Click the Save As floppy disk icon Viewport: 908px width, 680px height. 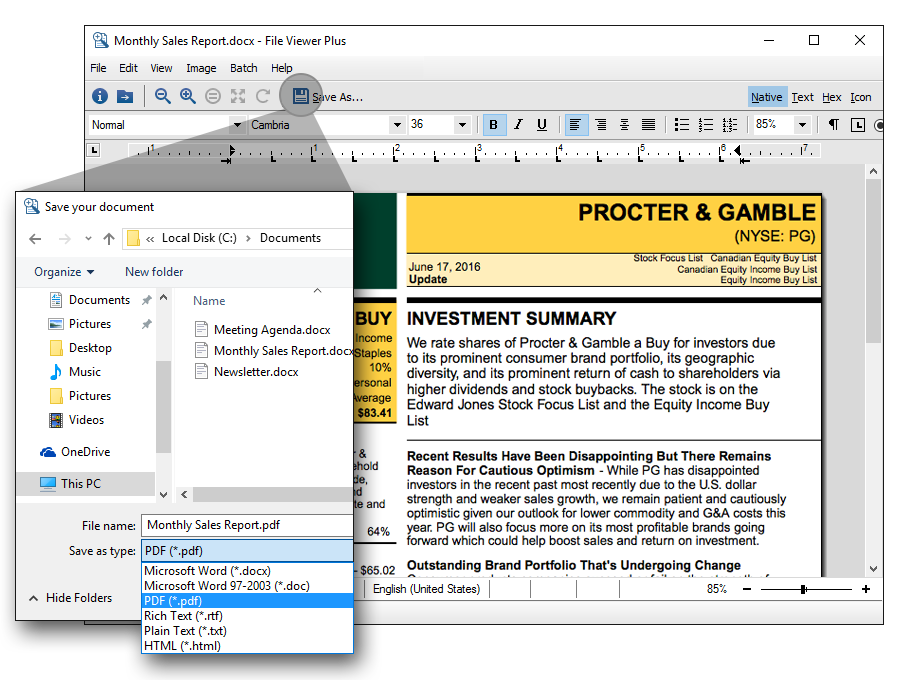300,96
